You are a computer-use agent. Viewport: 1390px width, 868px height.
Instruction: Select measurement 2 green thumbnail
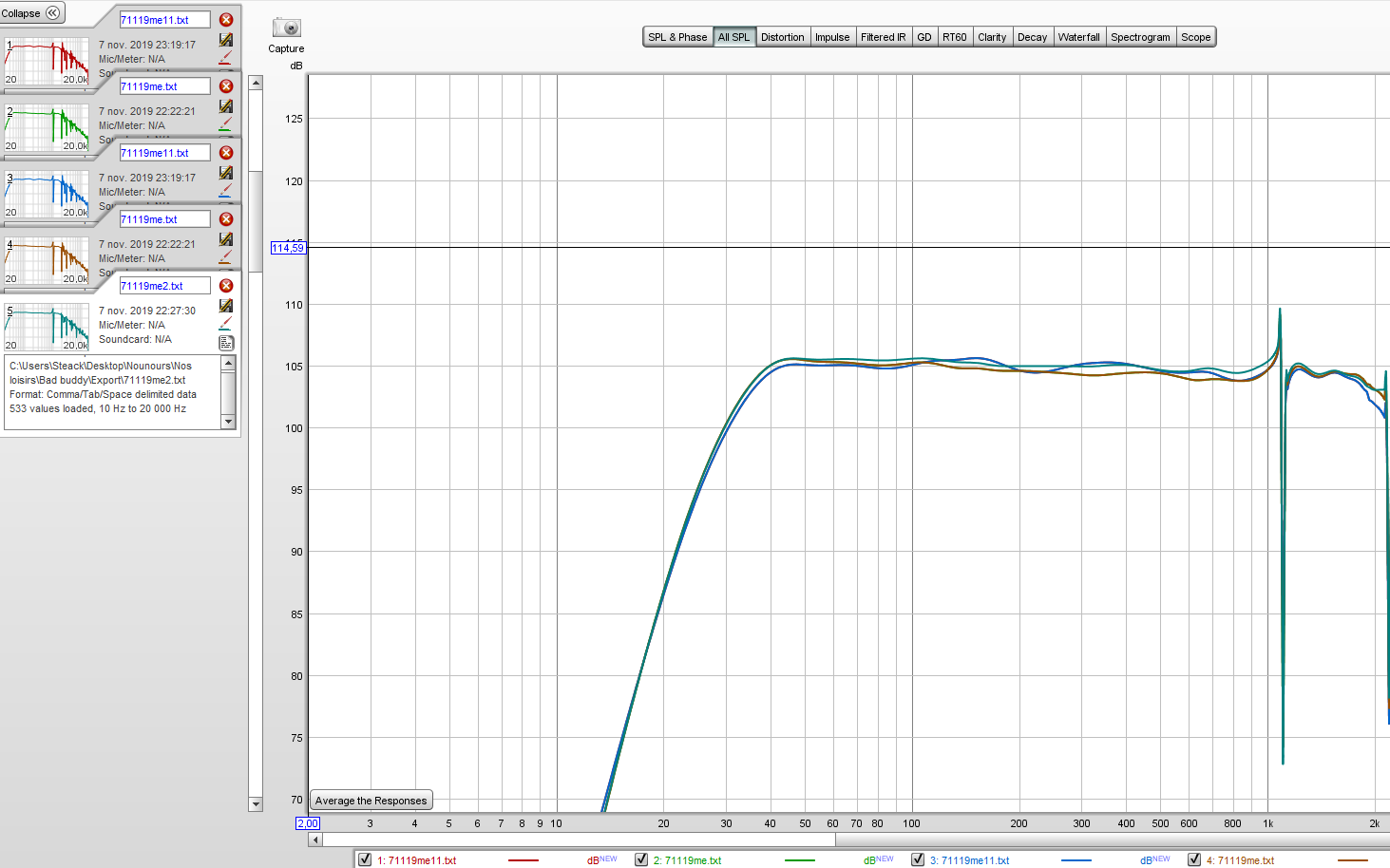[47, 128]
